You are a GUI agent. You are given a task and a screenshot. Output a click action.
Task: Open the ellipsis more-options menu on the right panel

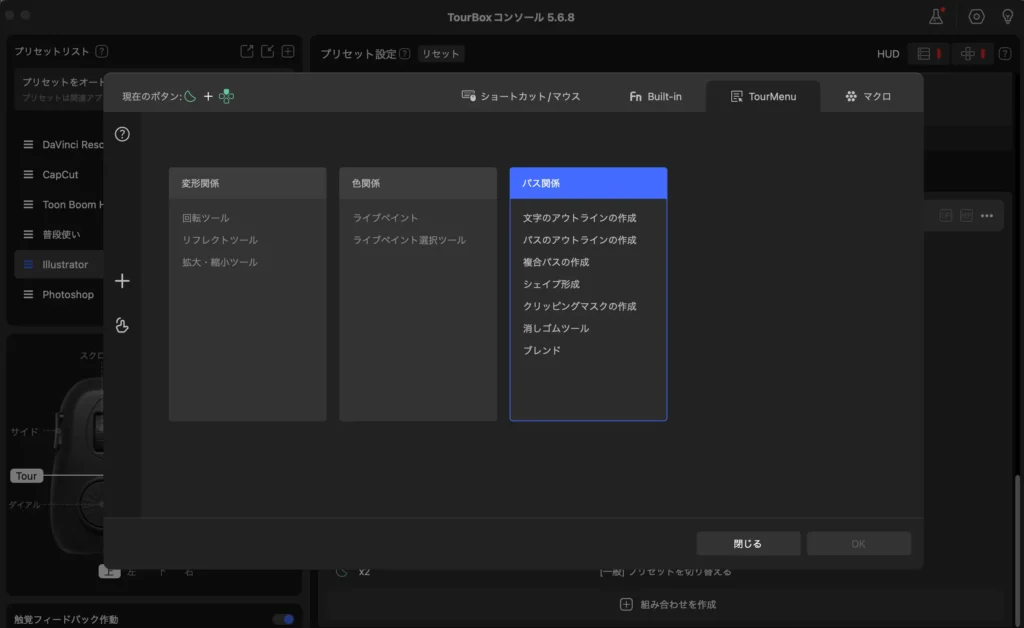(988, 214)
